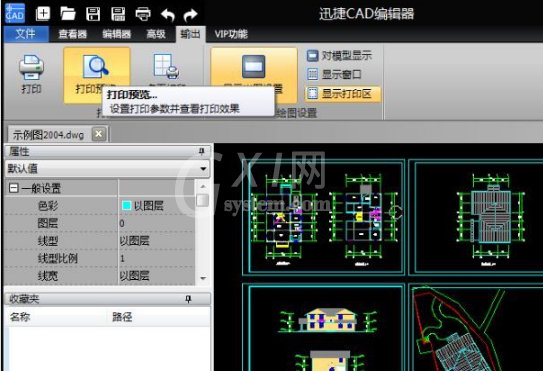Click the CAD application logo icon
Viewport: 543px width, 371px height.
15,13
